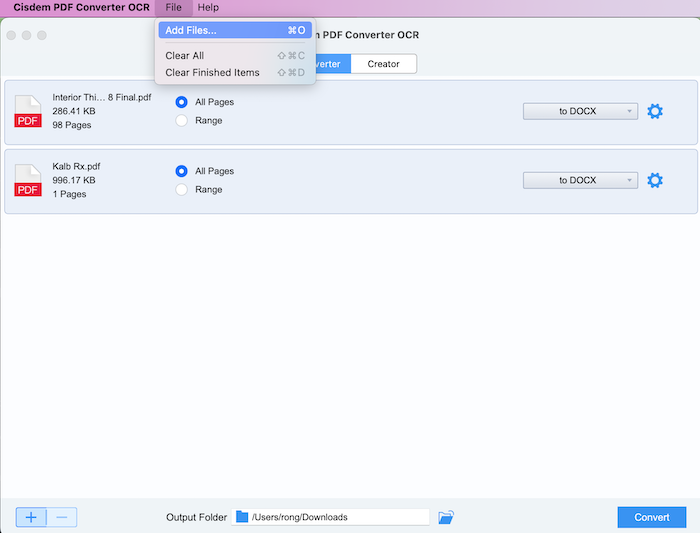Choose Add Files… from File menu
700x533 pixels.
tap(235, 30)
